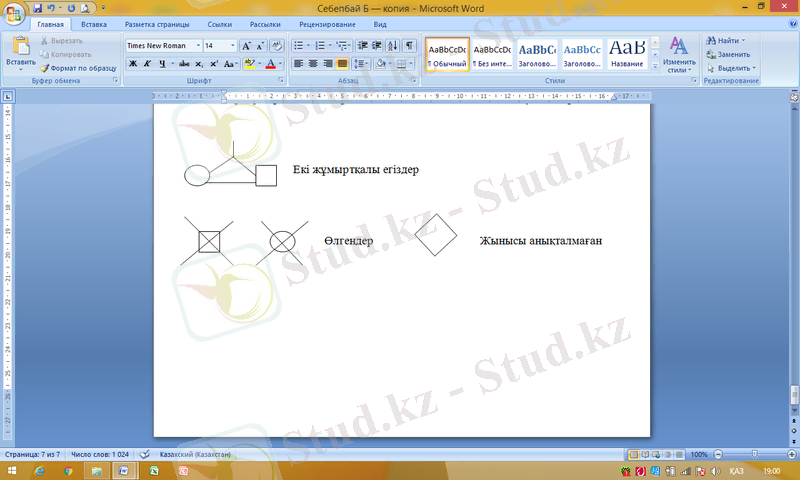Viewport: 800px width, 480px height.
Task: Toggle bold formatting
Action: [x=132, y=63]
